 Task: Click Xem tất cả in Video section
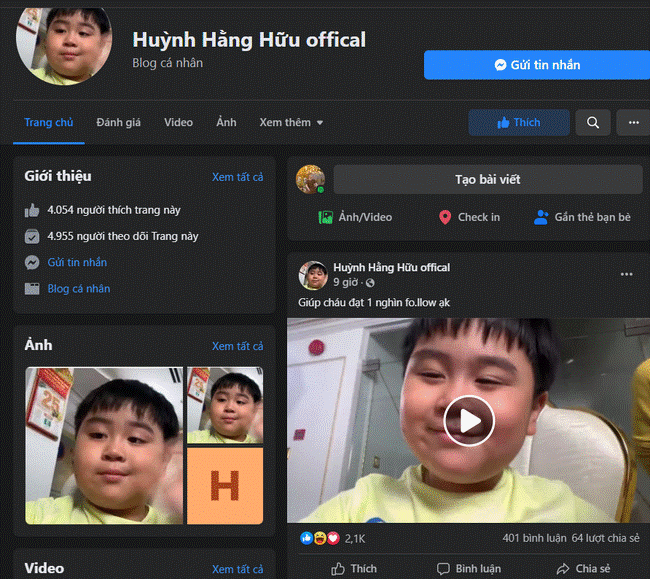238,569
